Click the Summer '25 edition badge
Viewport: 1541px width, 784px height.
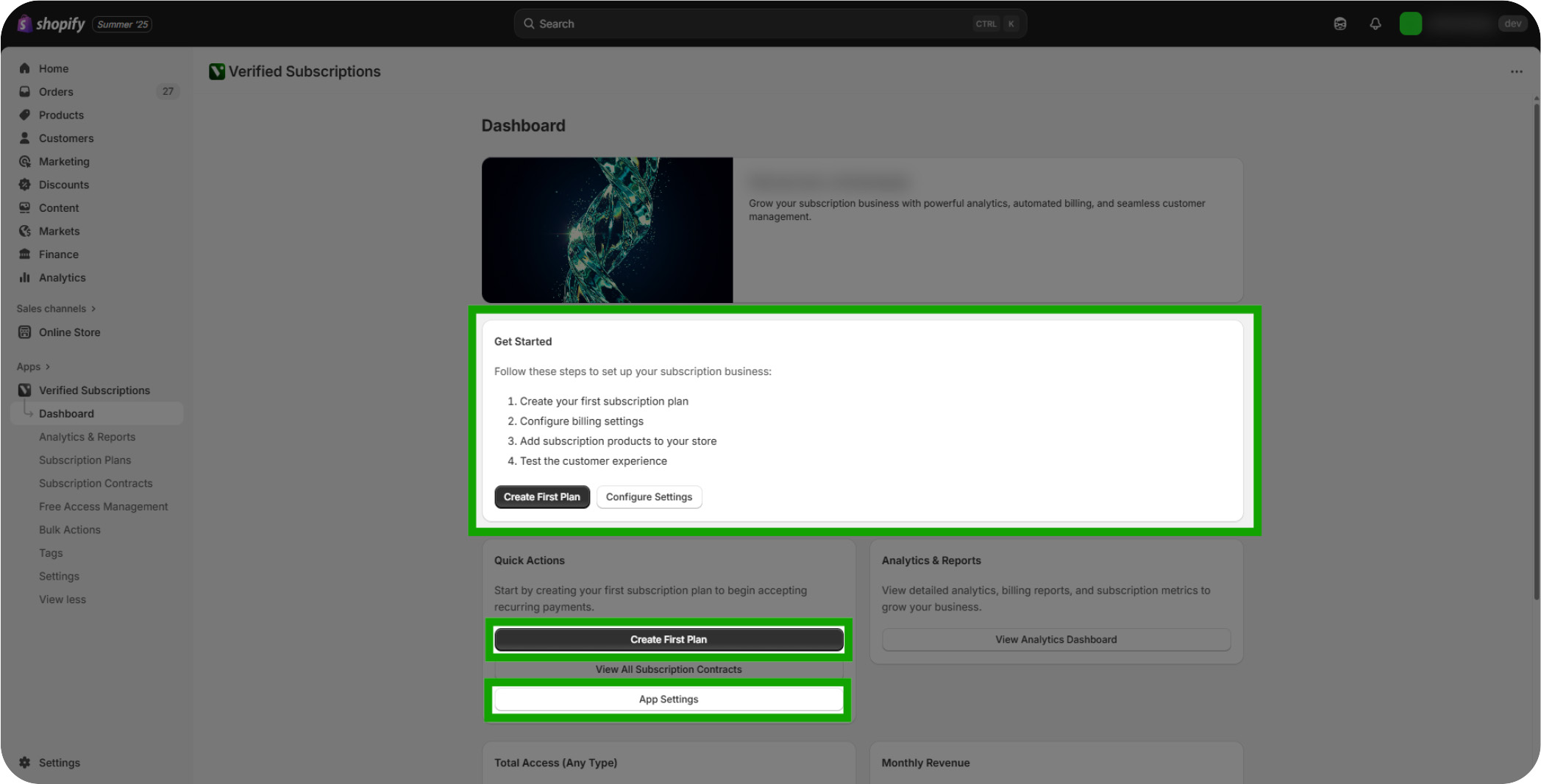coord(122,24)
